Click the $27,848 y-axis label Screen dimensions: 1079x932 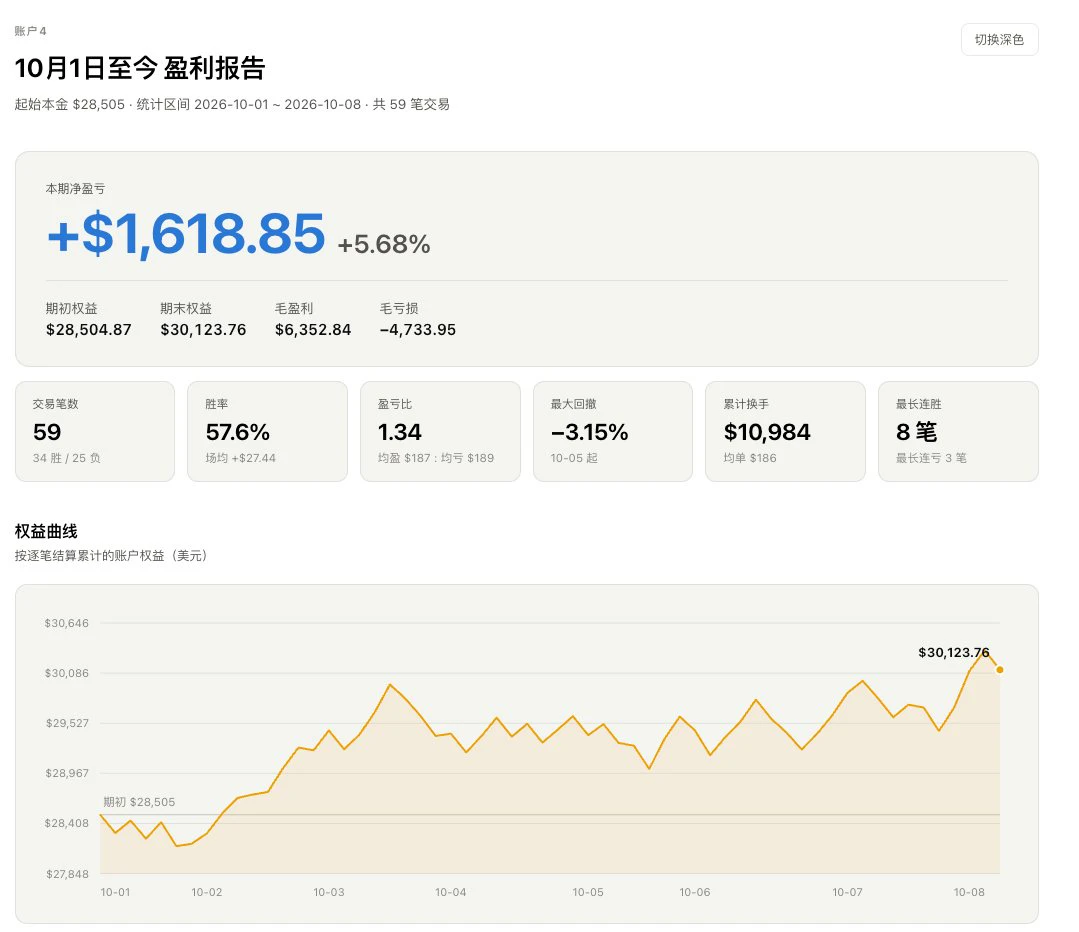click(67, 874)
